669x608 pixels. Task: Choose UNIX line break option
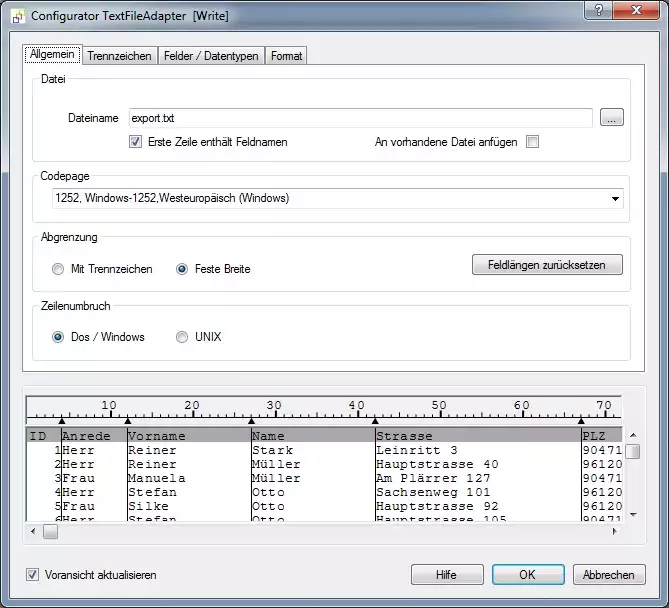point(182,337)
